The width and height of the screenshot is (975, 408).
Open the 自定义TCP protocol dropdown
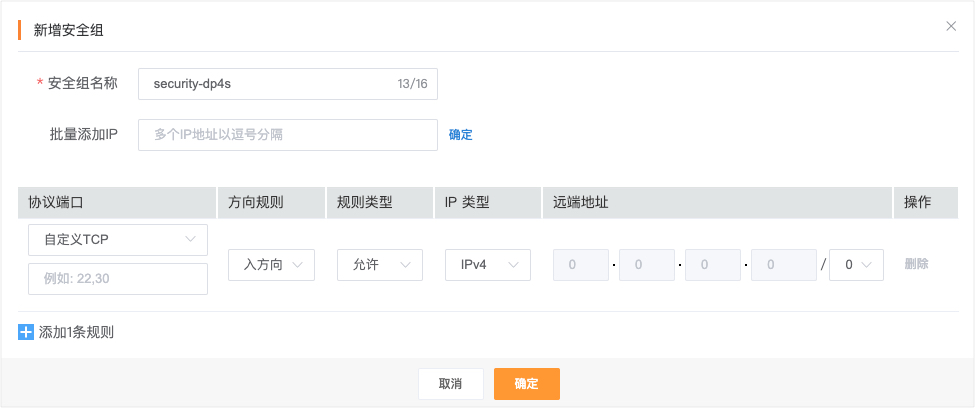(x=118, y=240)
